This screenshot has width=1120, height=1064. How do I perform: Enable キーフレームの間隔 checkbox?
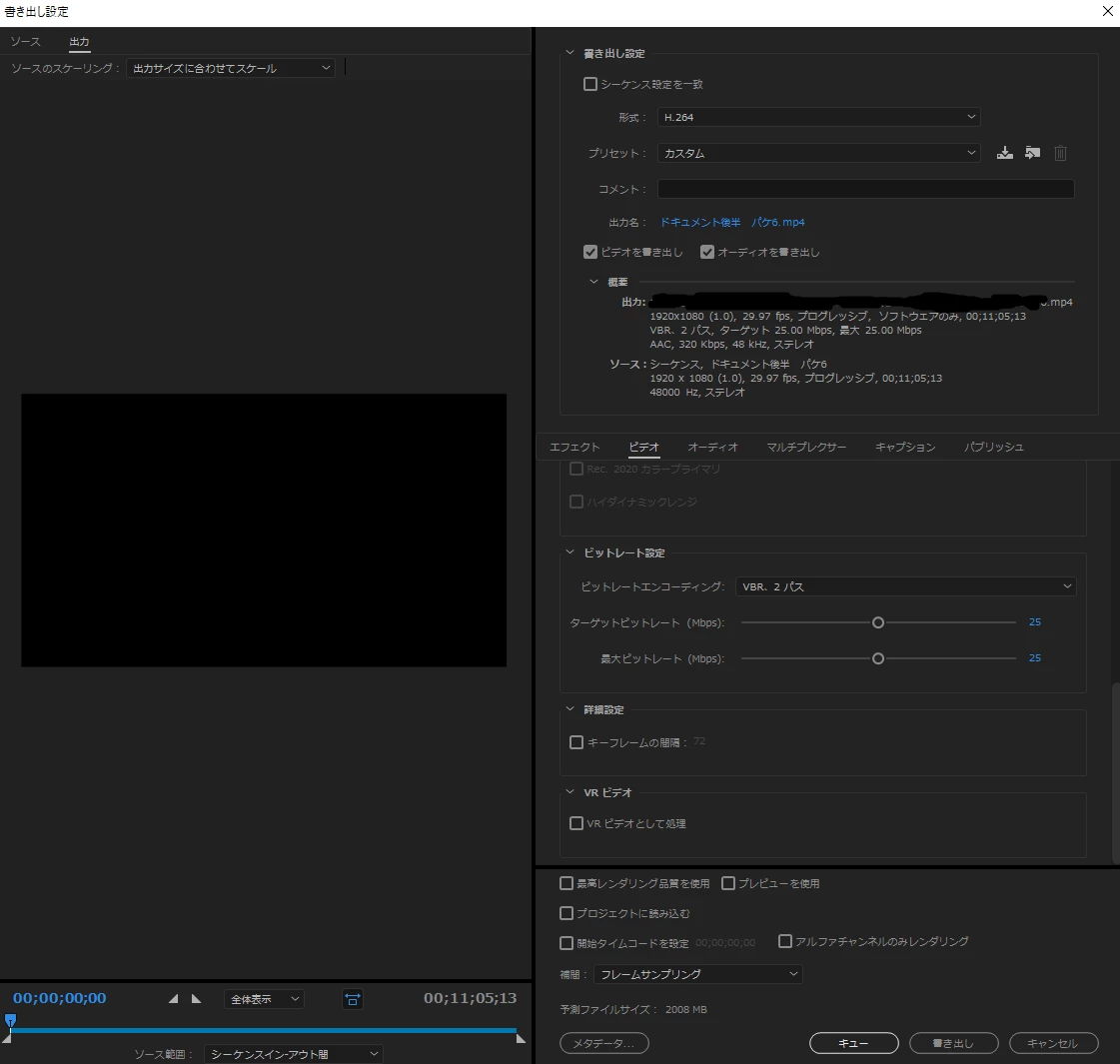coord(576,742)
